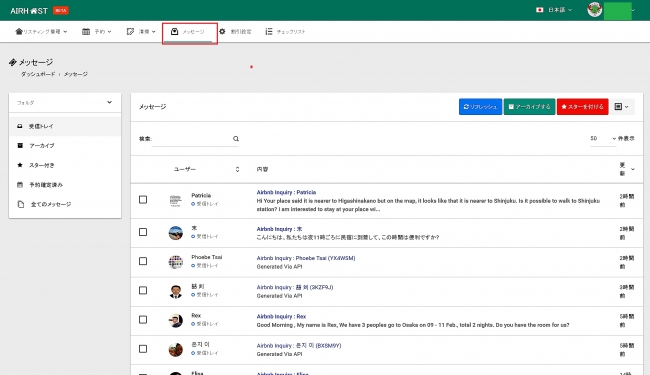Open the starred folder (スター付き)
Screen dimensions: 650x375
[65, 165]
